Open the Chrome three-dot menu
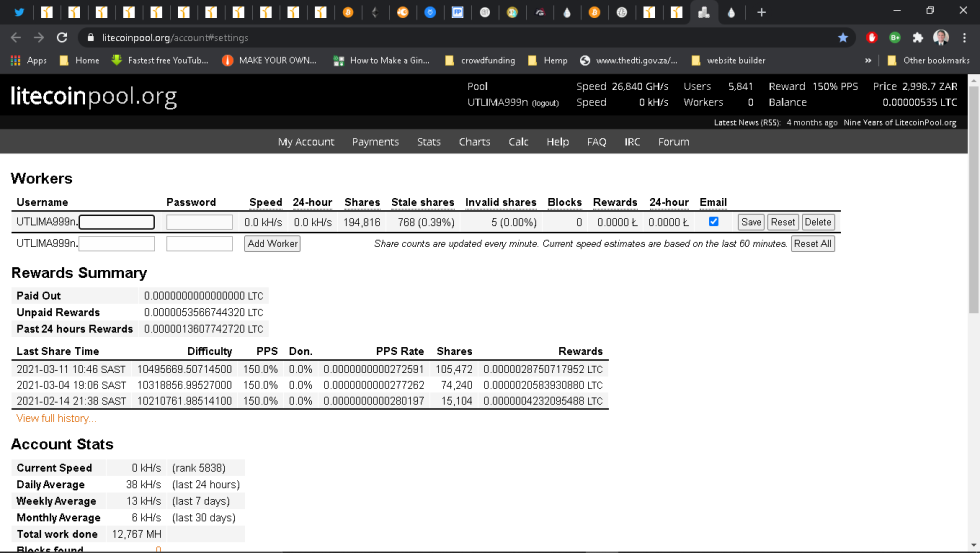The image size is (980, 553). coord(965,37)
